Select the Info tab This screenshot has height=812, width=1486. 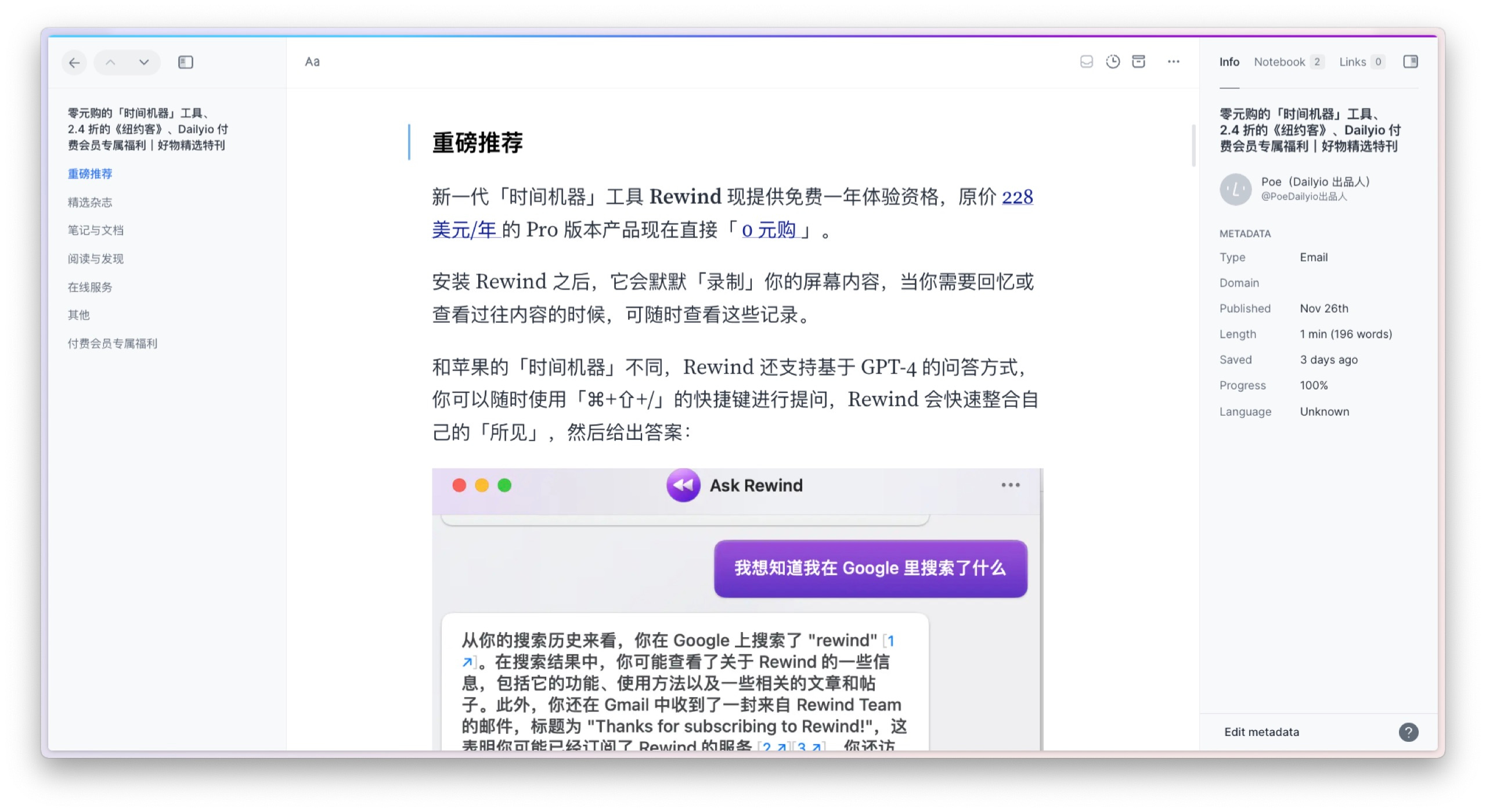click(x=1229, y=62)
